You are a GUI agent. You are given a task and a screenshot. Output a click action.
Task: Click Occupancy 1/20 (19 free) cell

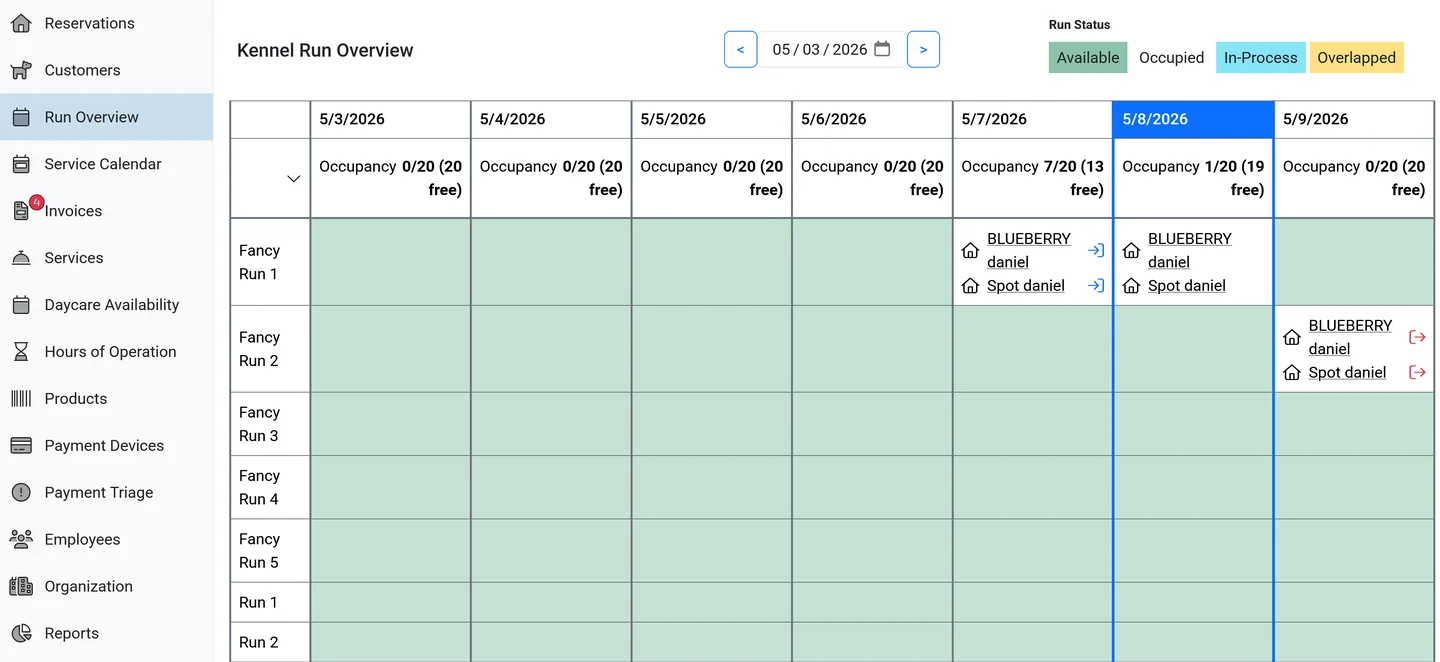pyautogui.click(x=1193, y=178)
